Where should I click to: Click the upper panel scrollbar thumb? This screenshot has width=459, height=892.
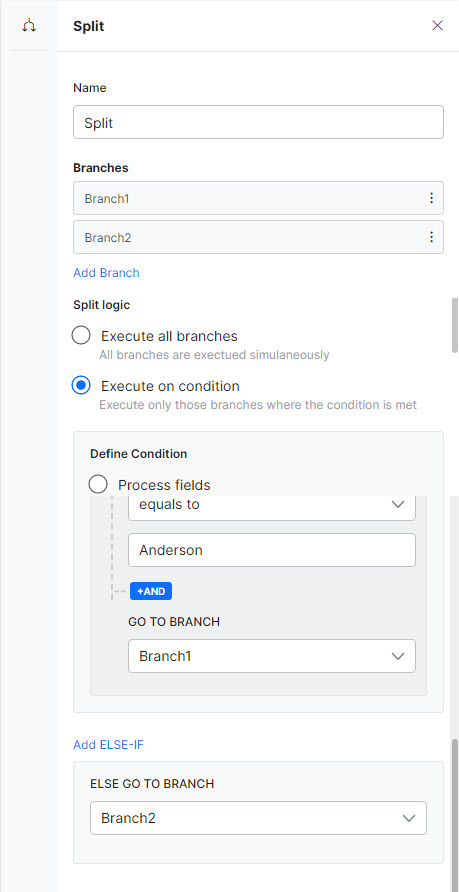454,325
